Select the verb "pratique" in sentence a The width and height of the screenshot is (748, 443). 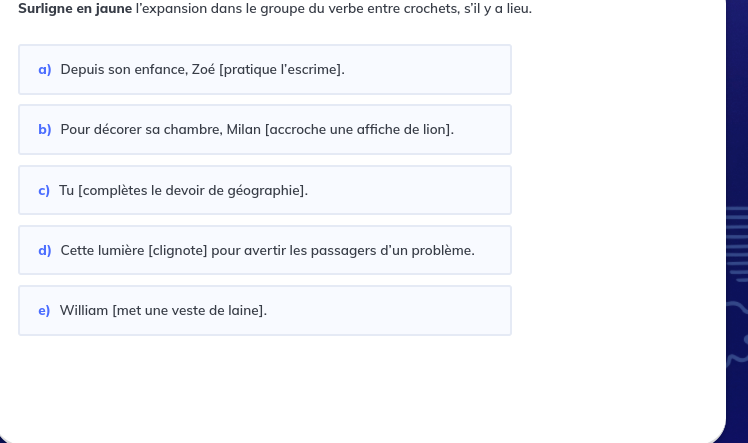pos(250,70)
